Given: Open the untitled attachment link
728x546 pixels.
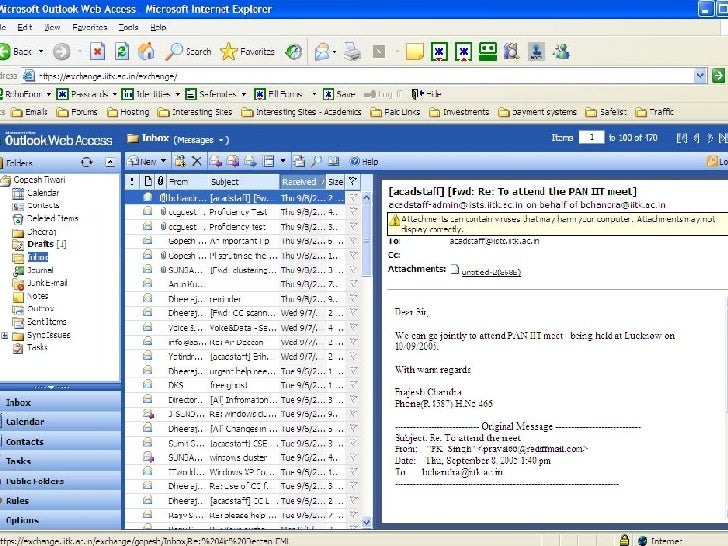Looking at the screenshot, I should click(x=491, y=272).
